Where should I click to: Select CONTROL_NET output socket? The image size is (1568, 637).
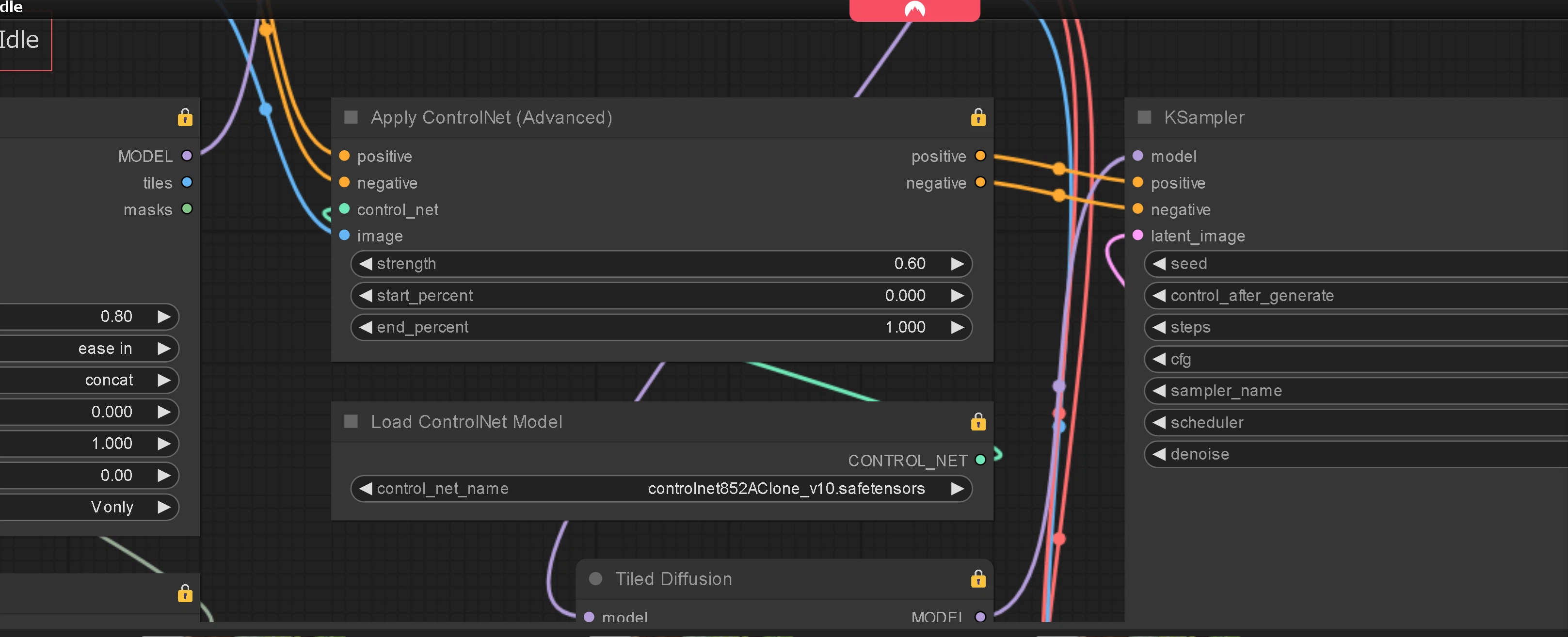[980, 460]
